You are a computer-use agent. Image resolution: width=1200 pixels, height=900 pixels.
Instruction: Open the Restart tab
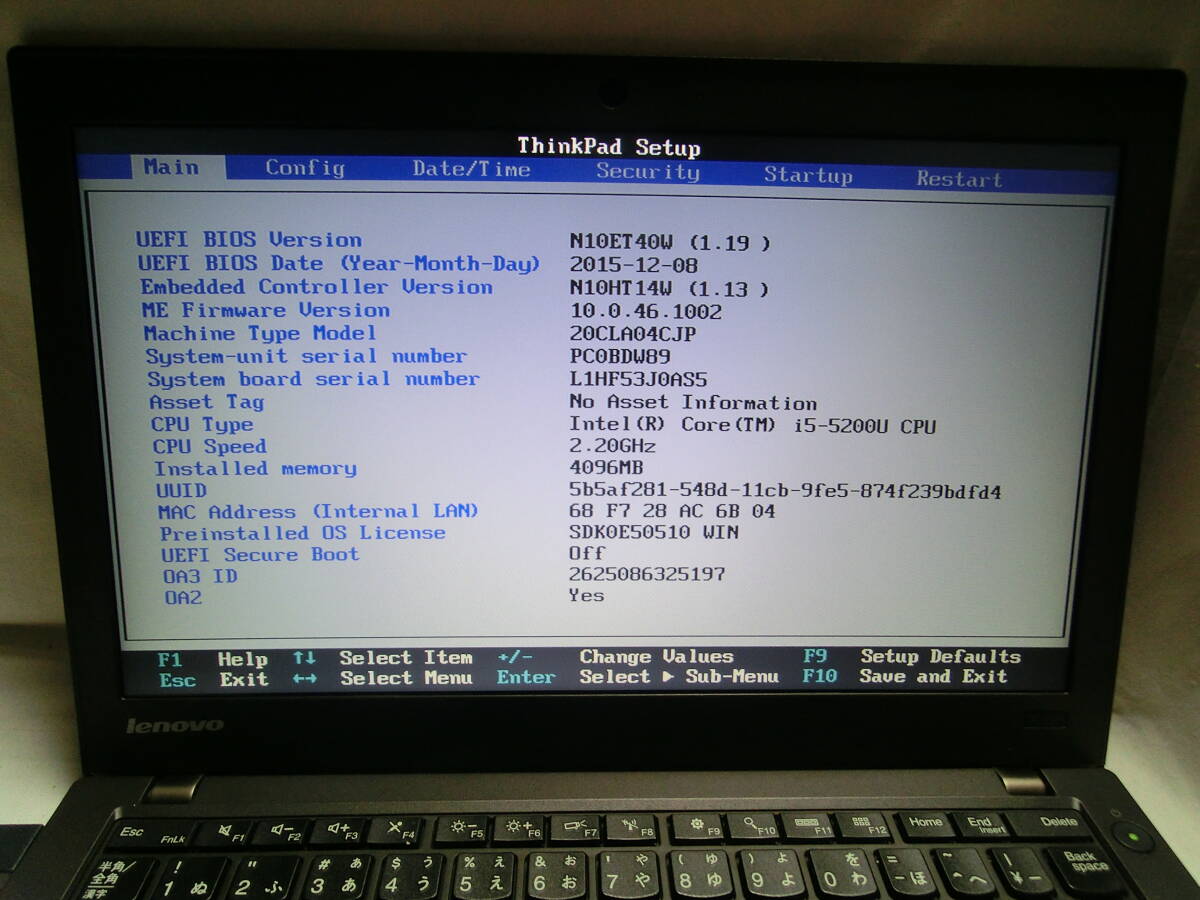click(x=959, y=179)
